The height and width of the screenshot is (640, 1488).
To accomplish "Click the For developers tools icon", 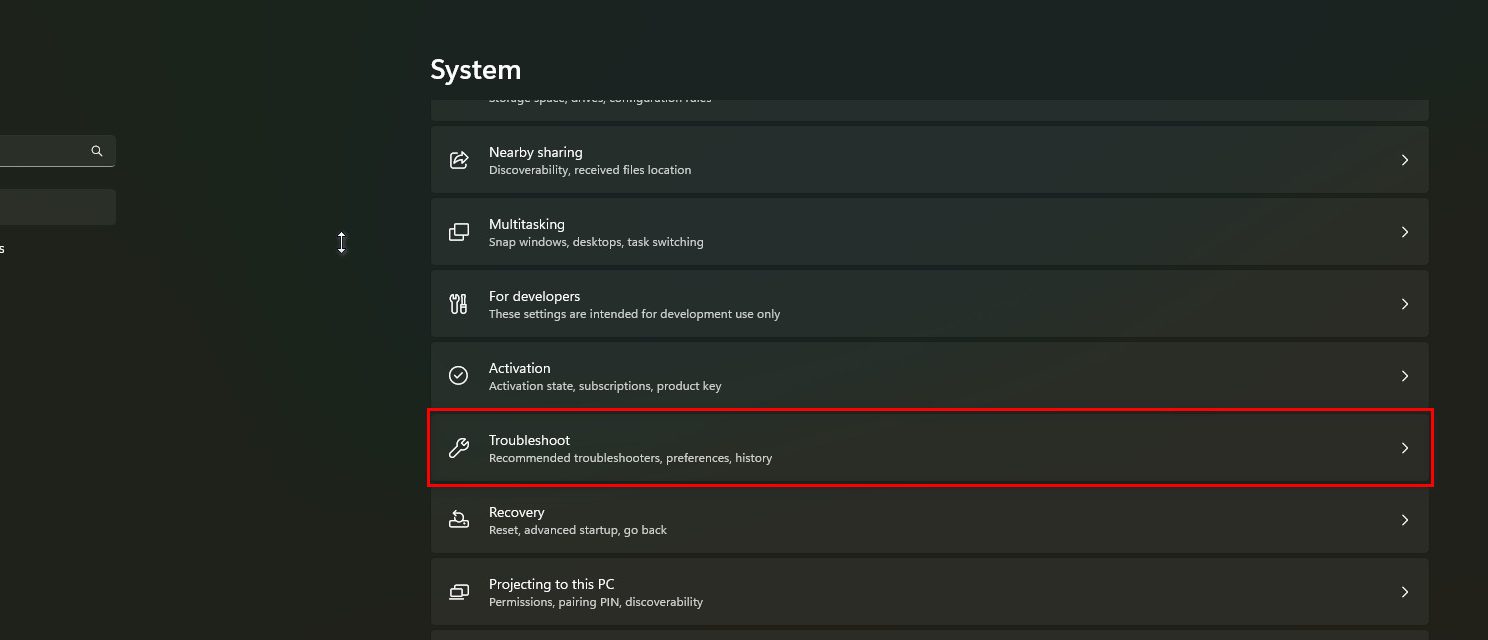I will 459,304.
